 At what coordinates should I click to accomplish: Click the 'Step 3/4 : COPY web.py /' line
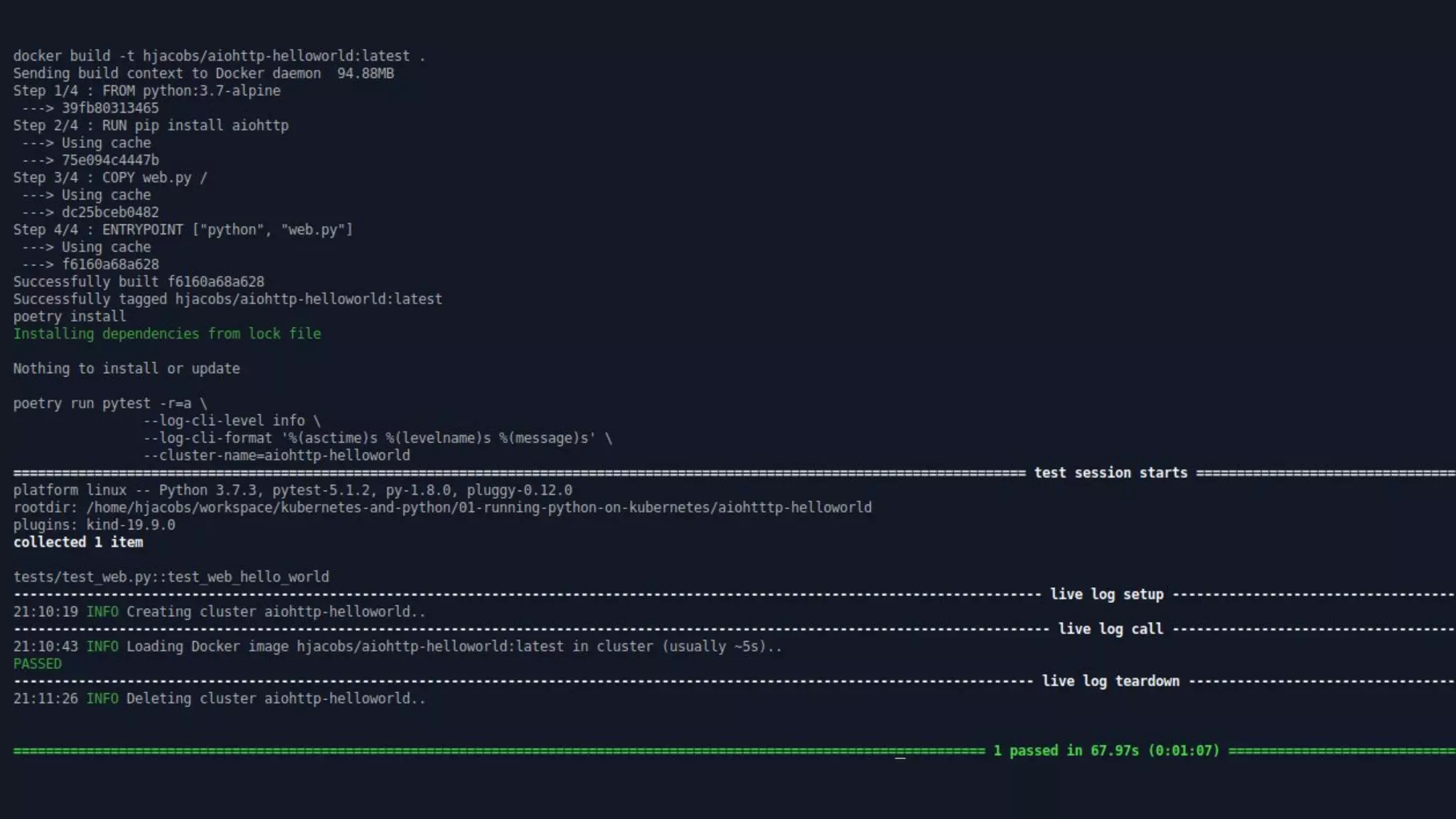(110, 178)
